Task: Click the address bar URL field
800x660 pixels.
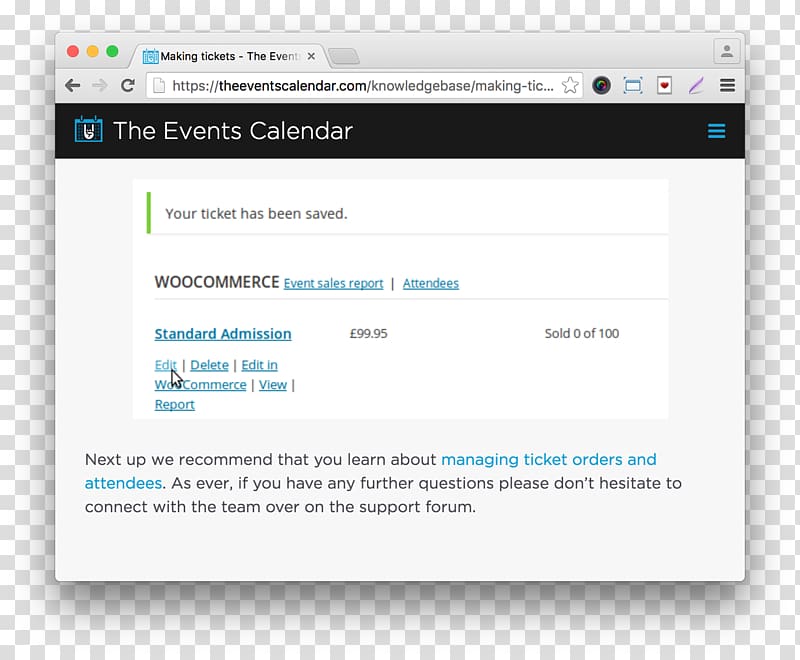Action: coord(362,86)
